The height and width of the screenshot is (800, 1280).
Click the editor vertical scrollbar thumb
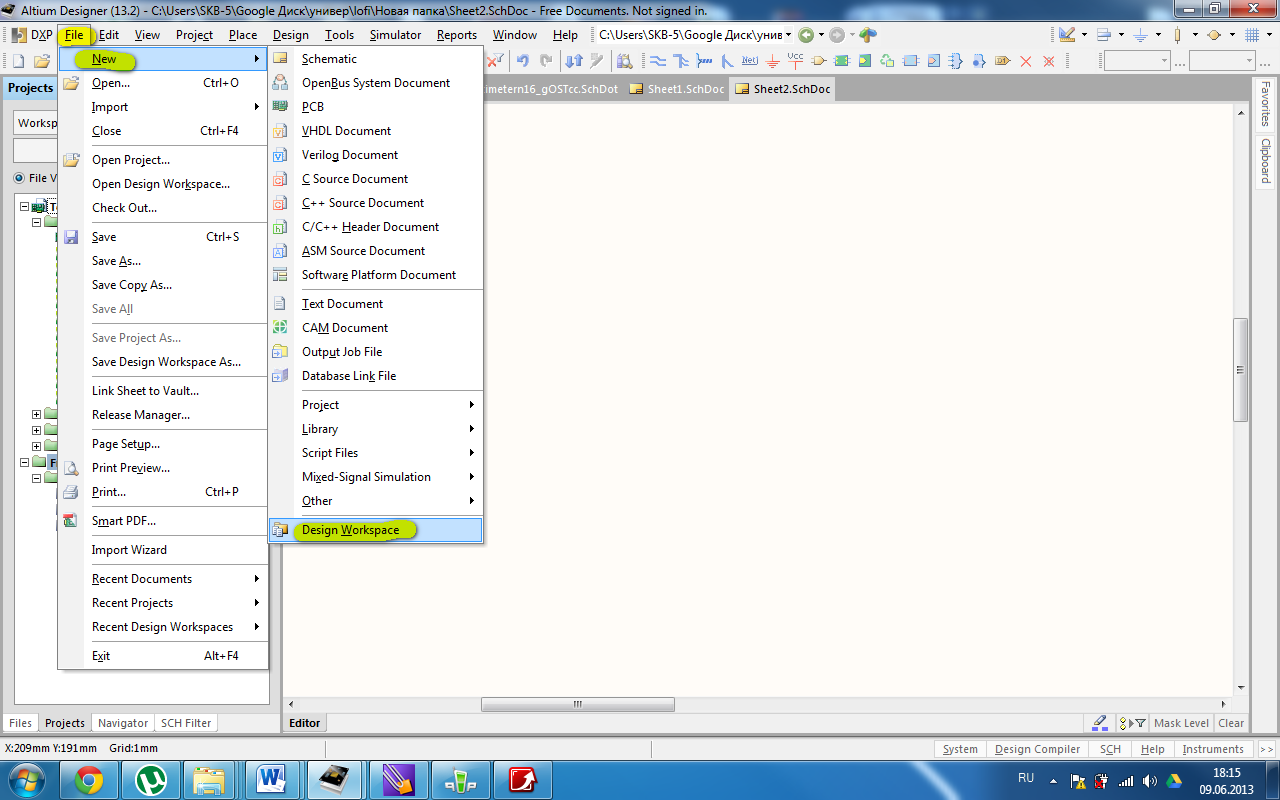point(1240,369)
